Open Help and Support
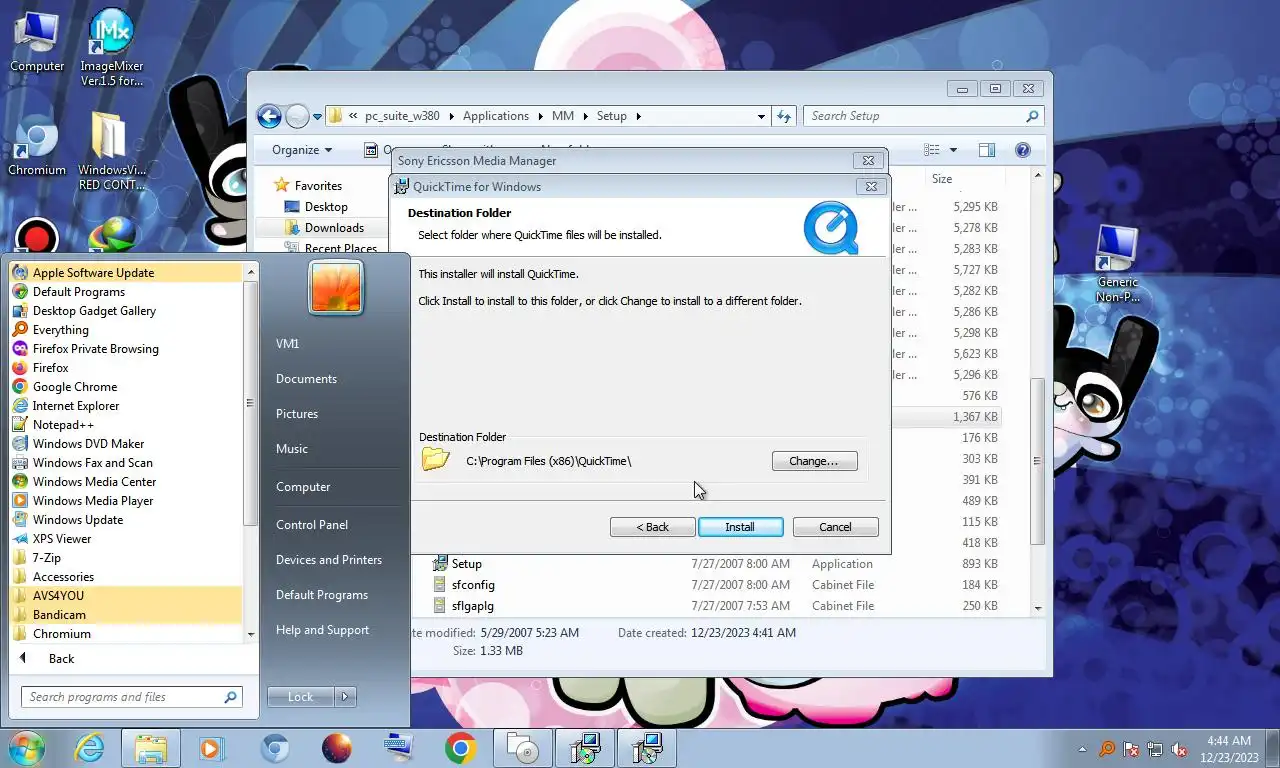Screen dimensions: 1280x768 (x=322, y=629)
